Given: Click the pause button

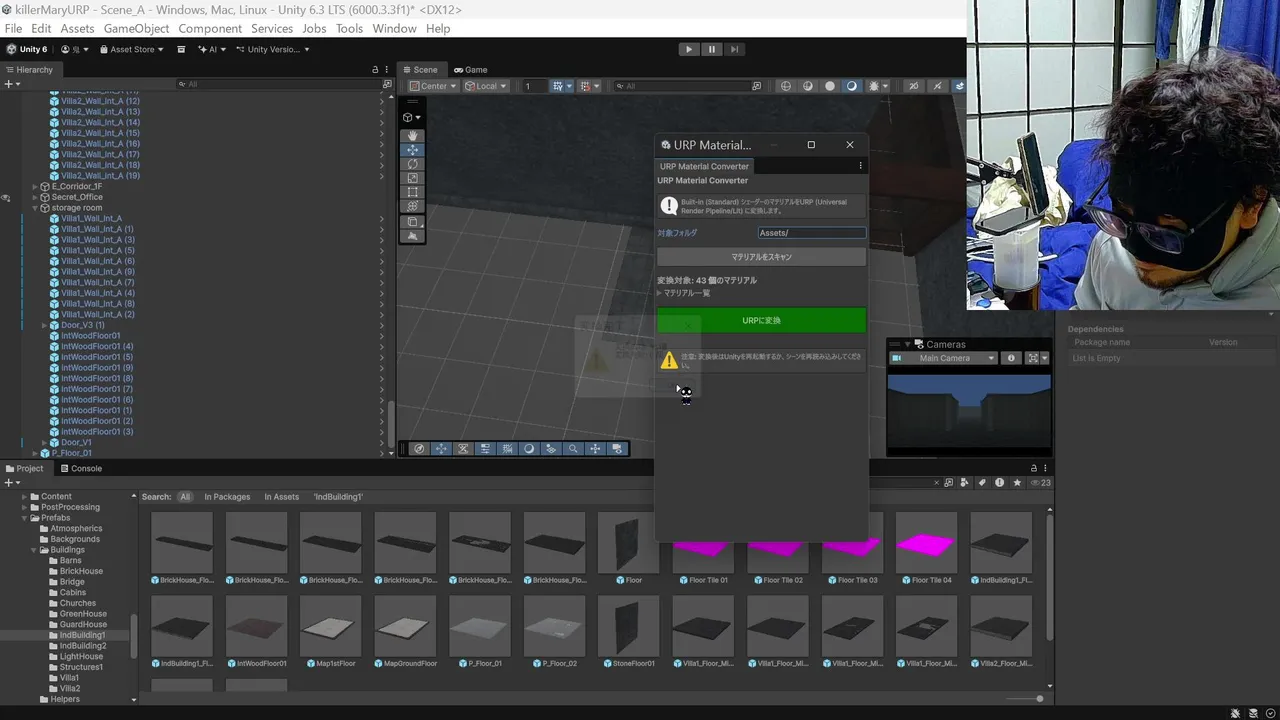Looking at the screenshot, I should [x=711, y=49].
